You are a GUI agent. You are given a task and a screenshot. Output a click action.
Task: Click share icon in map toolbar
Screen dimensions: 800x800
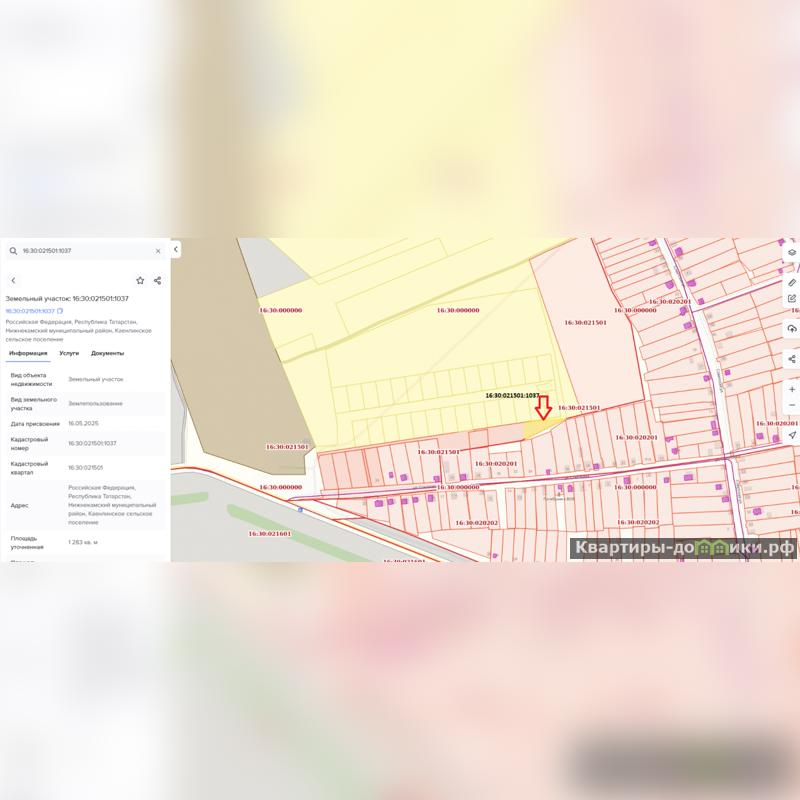(792, 359)
